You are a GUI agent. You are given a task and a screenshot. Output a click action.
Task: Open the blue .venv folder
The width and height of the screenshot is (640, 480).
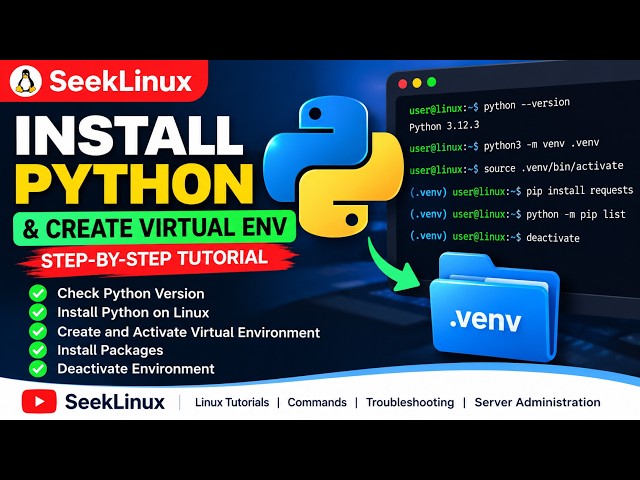pos(495,308)
